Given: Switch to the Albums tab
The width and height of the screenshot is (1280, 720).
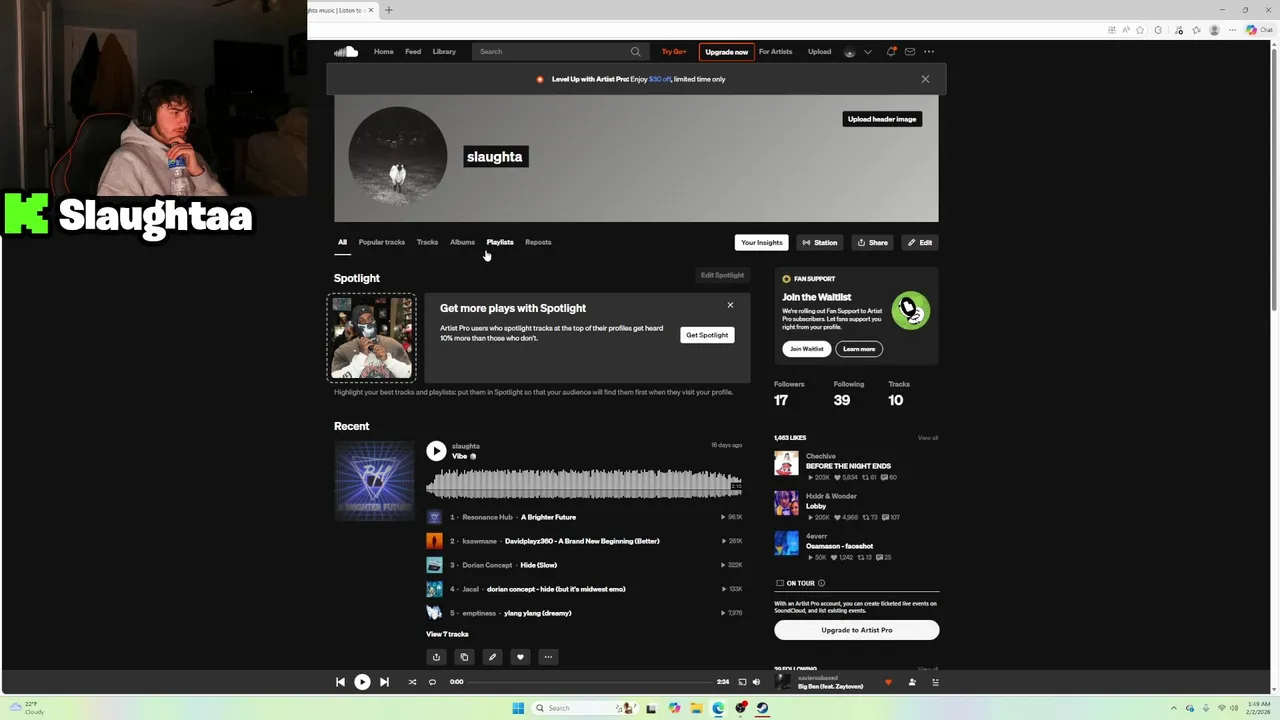Looking at the screenshot, I should pos(462,242).
